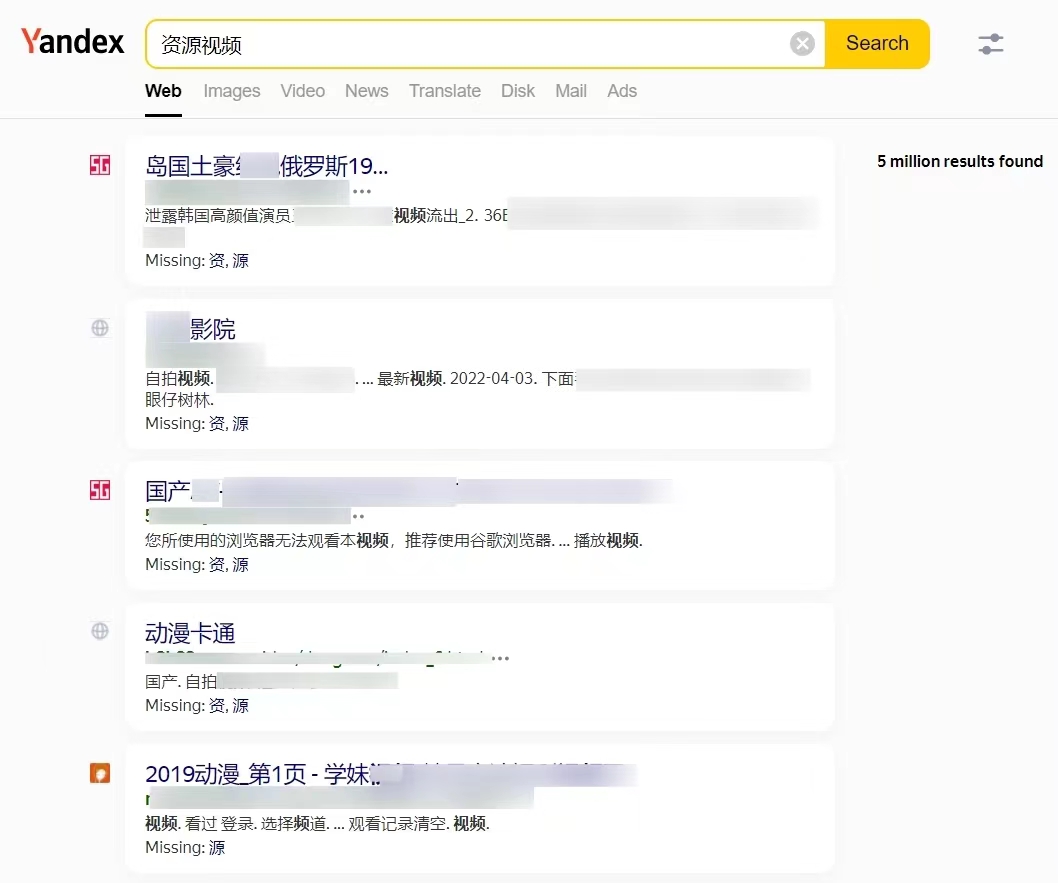The image size is (1058, 883).
Task: Open the News tab
Action: click(366, 91)
